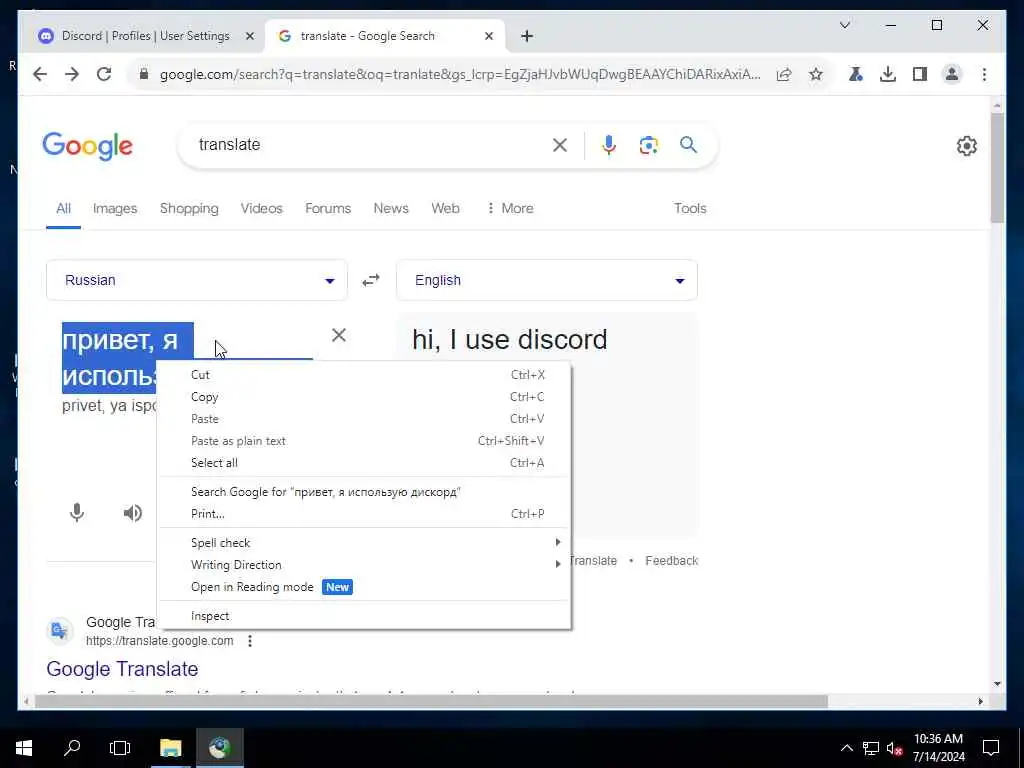Screen dimensions: 1024x768
Task: Open the English target language dropdown
Action: pyautogui.click(x=547, y=280)
